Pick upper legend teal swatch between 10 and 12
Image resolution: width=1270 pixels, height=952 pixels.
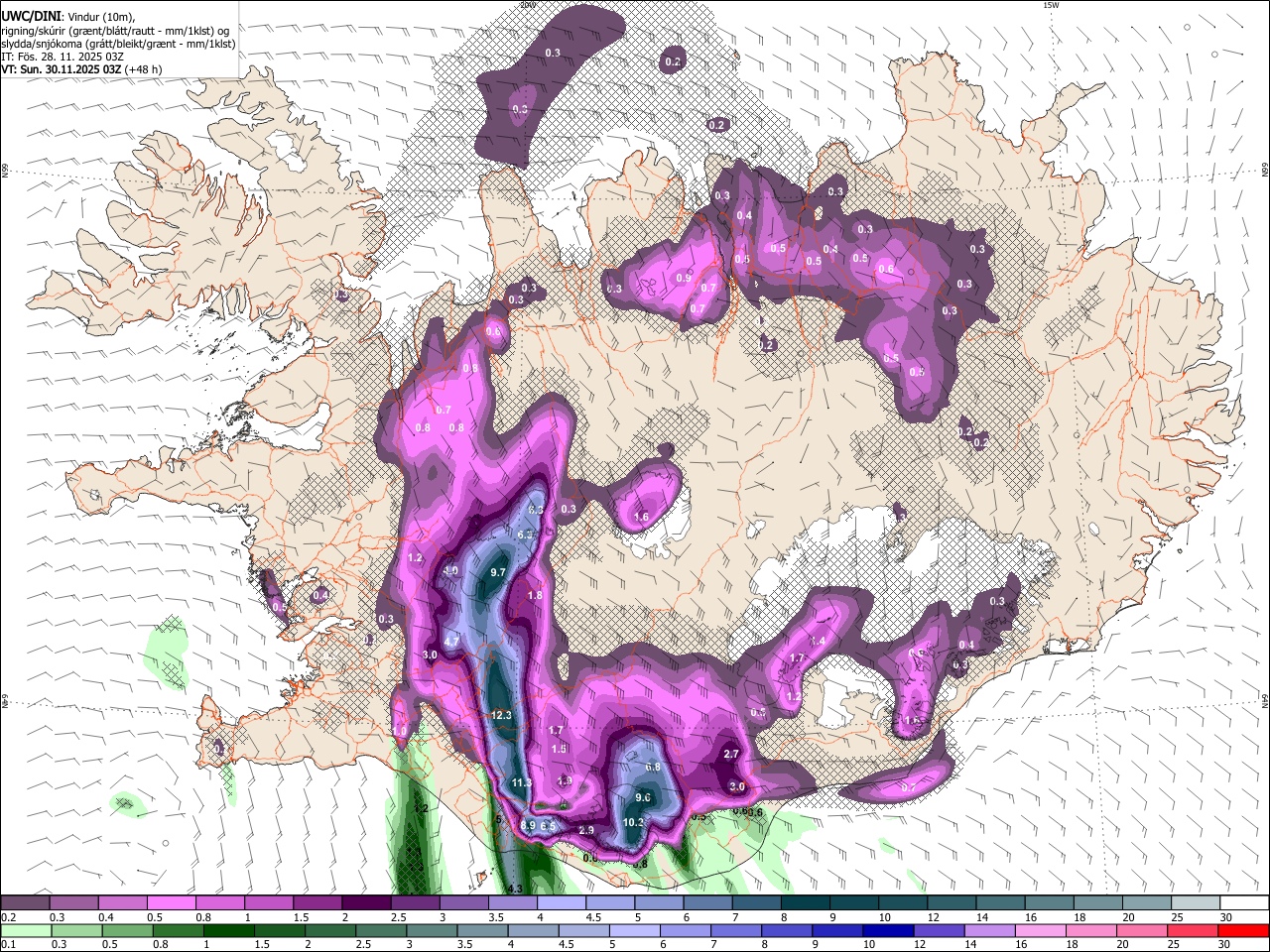click(902, 902)
